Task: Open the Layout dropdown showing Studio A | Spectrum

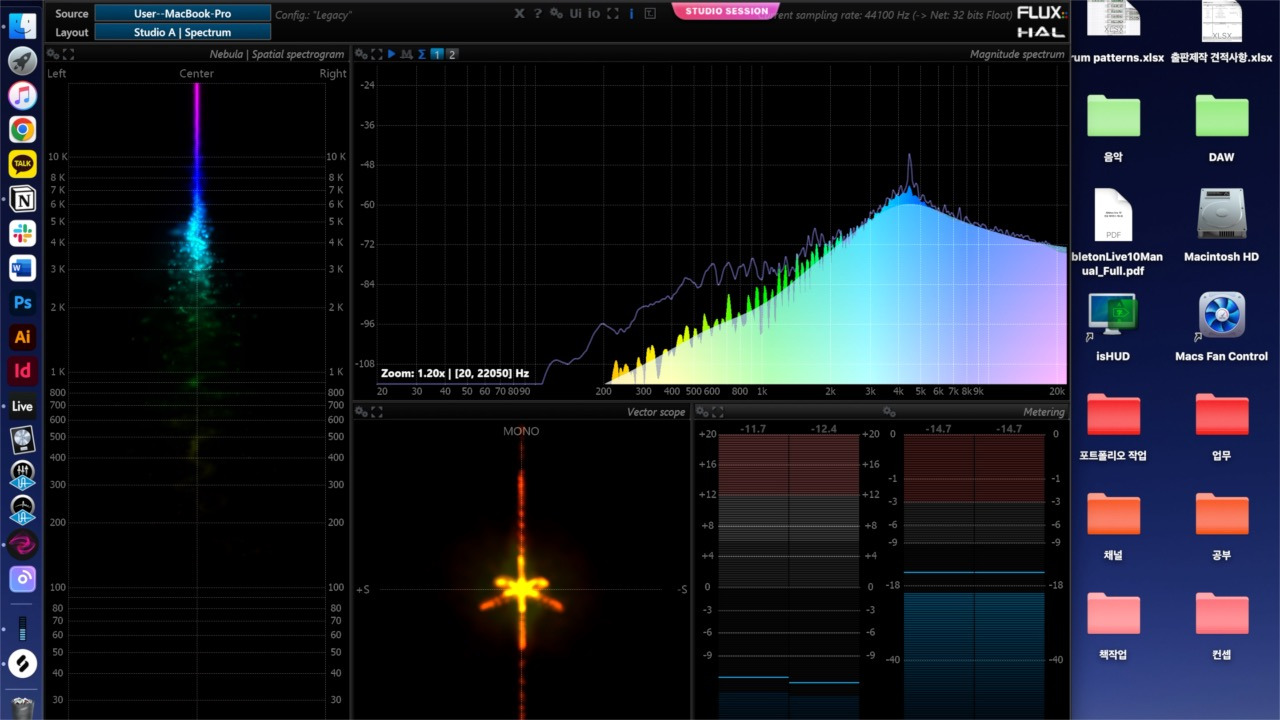Action: [x=183, y=32]
